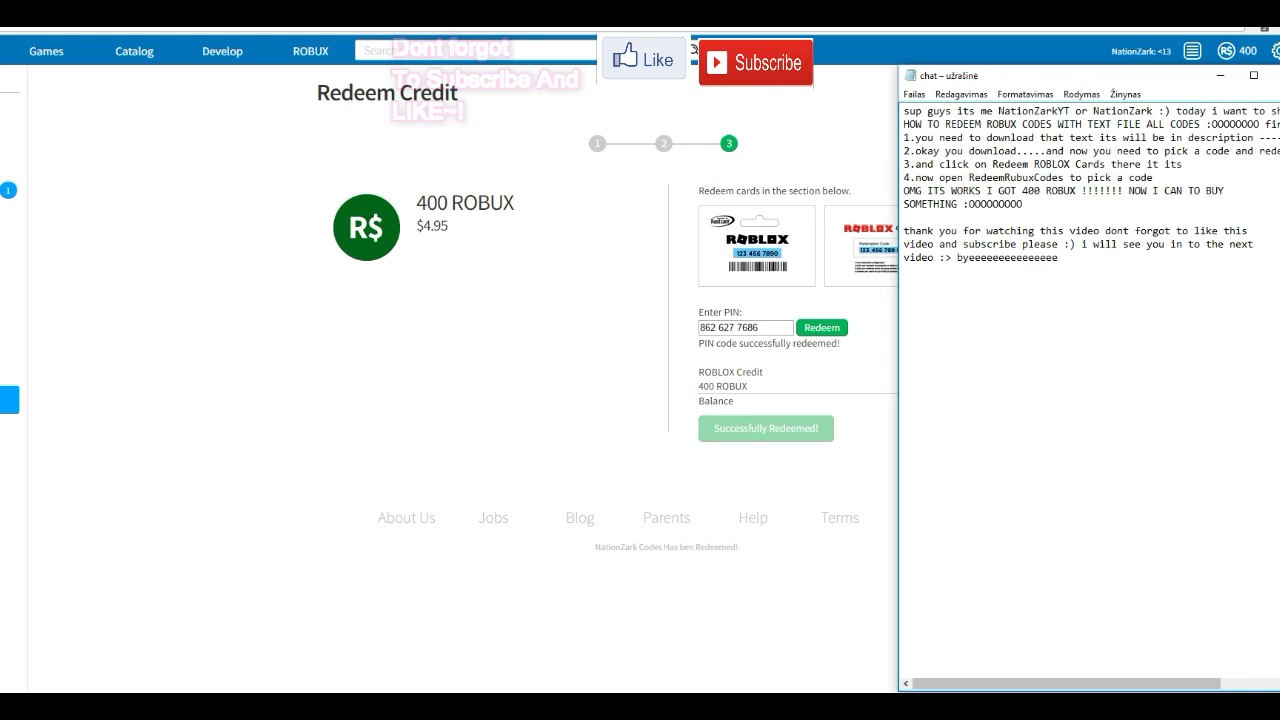Open the Games page in Roblox navigation
The height and width of the screenshot is (720, 1280).
pyautogui.click(x=46, y=51)
